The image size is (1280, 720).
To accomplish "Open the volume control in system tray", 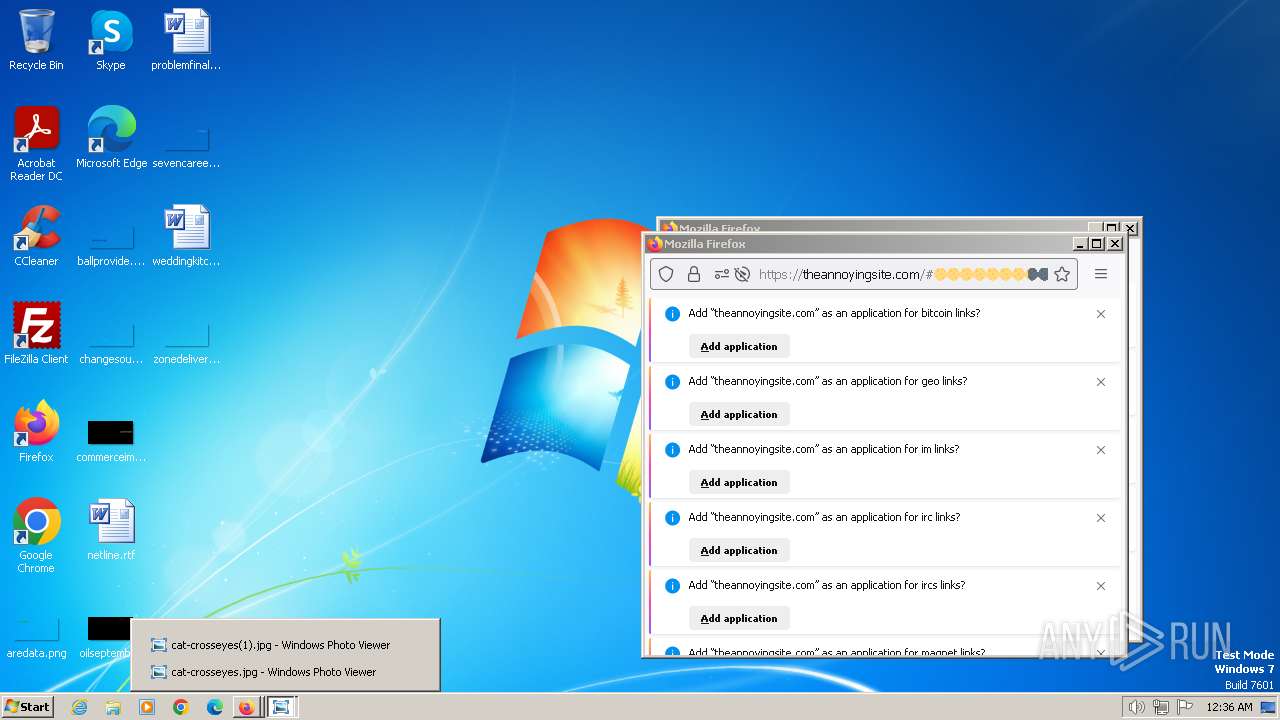I will tap(1136, 707).
